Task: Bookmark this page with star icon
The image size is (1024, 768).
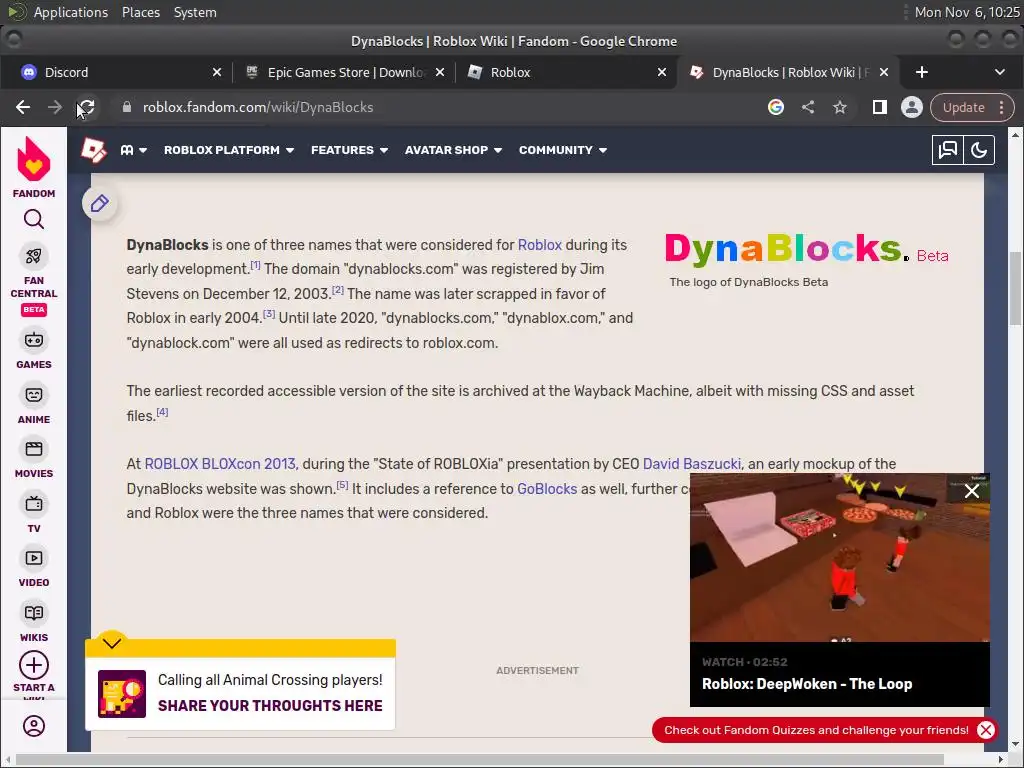Action: click(x=840, y=107)
